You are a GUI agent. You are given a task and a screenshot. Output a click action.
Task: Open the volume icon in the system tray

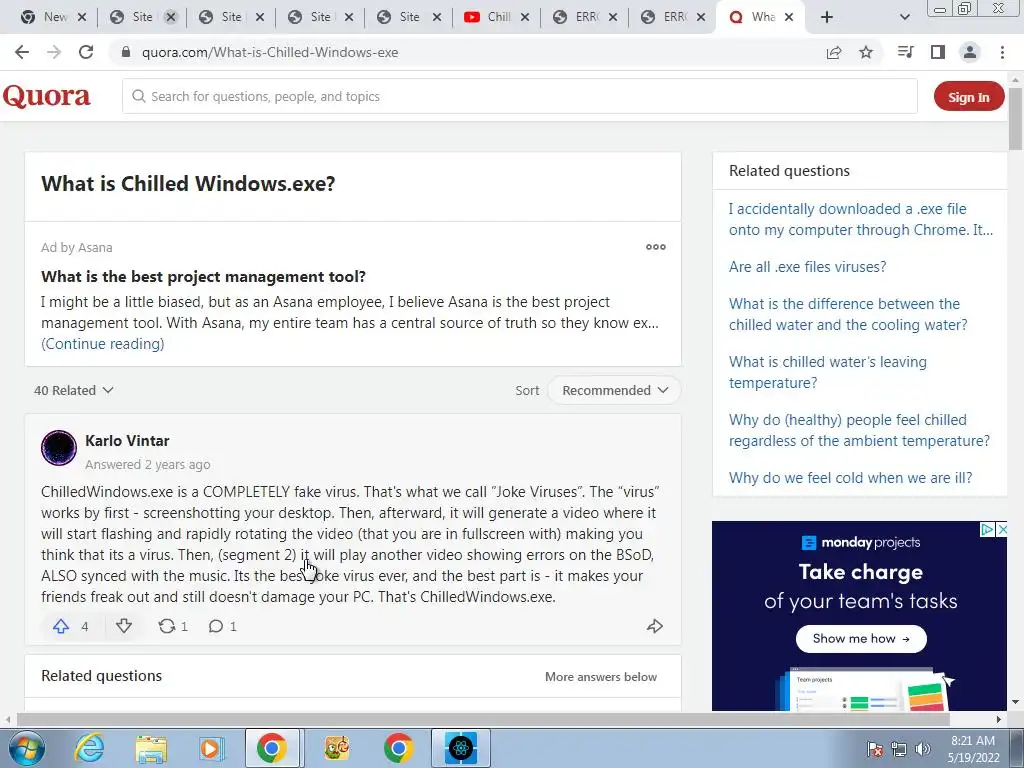(x=922, y=749)
